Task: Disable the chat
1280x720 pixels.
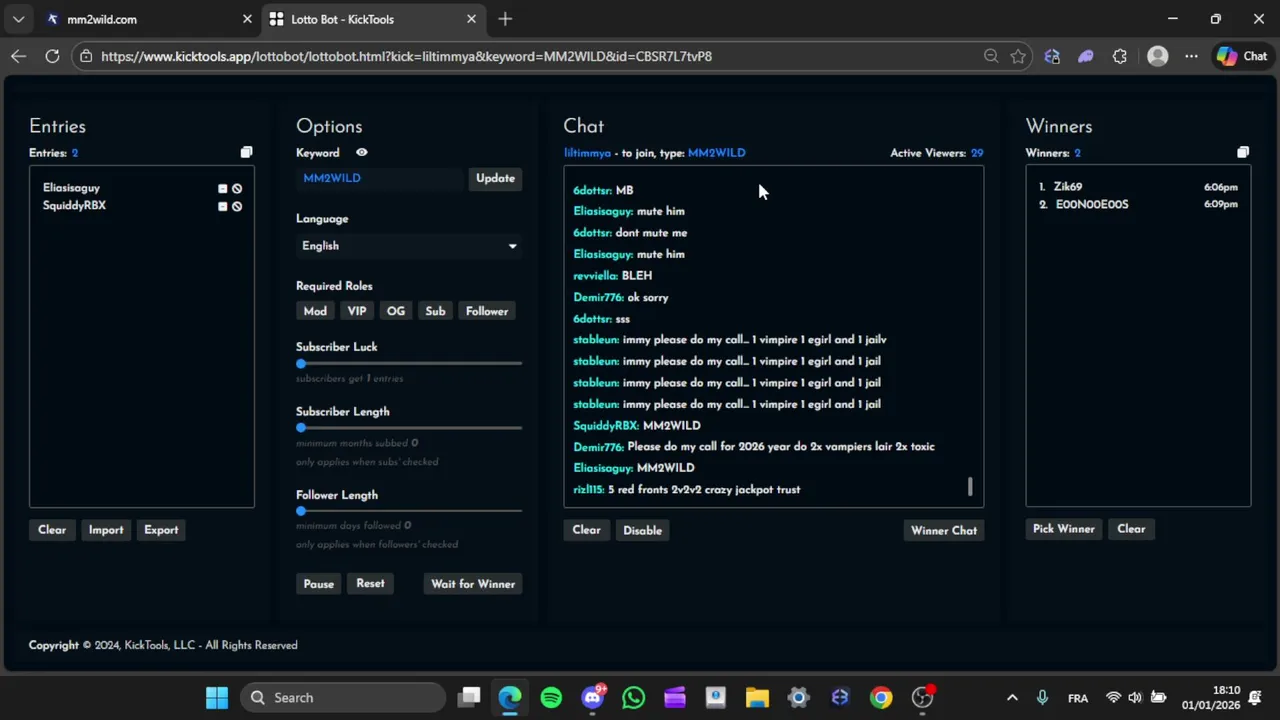Action: 642,531
